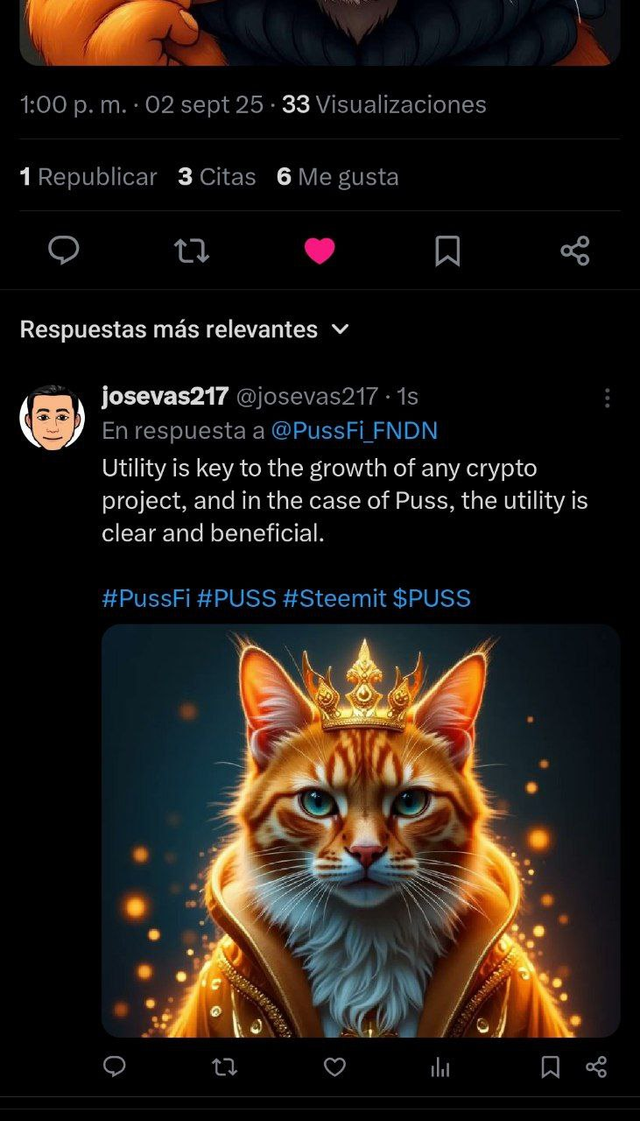View the 3 Citas quotes list
Image resolution: width=640 pixels, height=1121 pixels.
click(x=217, y=177)
